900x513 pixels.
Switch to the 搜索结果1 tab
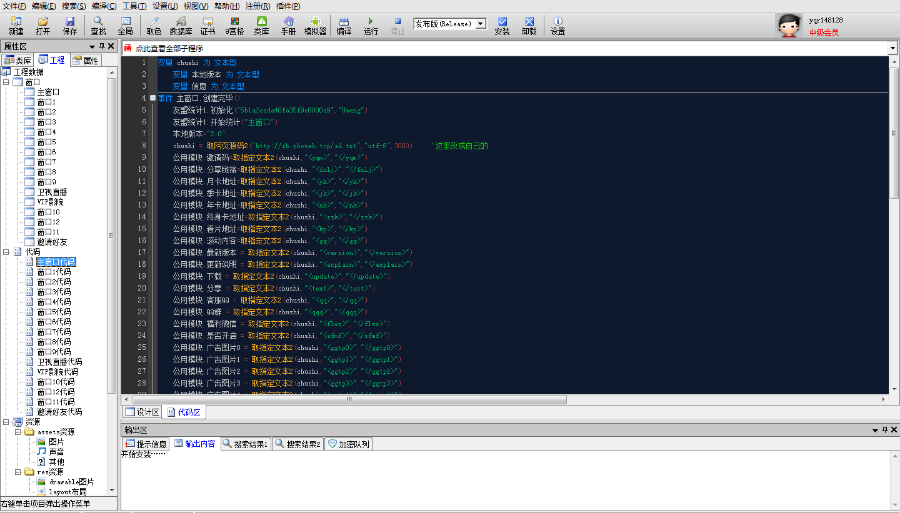(245, 444)
